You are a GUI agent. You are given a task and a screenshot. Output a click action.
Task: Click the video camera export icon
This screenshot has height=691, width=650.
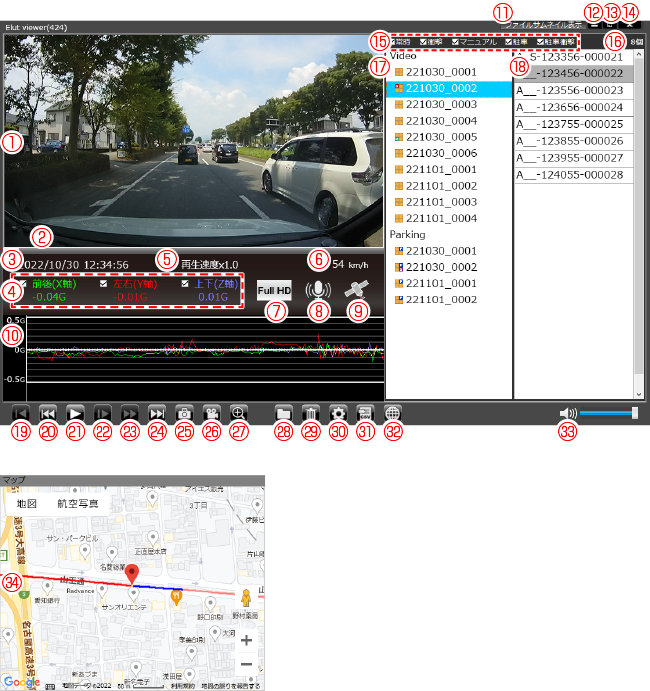[211, 413]
